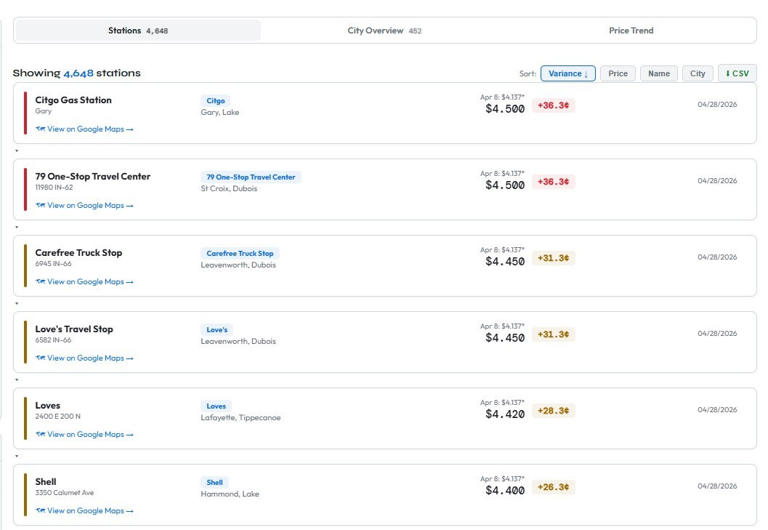Expand details below 79 One-Stop Travel Center card
Image resolution: width=768 pixels, height=530 pixels.
tap(17, 227)
